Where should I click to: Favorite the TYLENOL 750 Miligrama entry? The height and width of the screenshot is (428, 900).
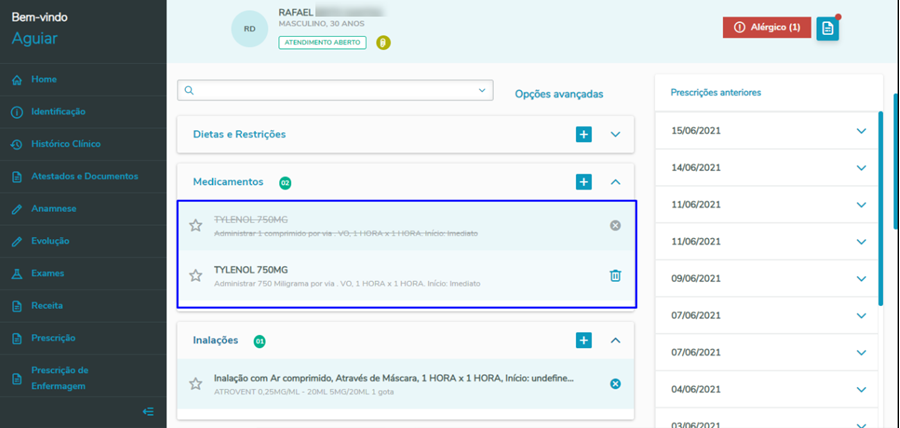coord(196,275)
